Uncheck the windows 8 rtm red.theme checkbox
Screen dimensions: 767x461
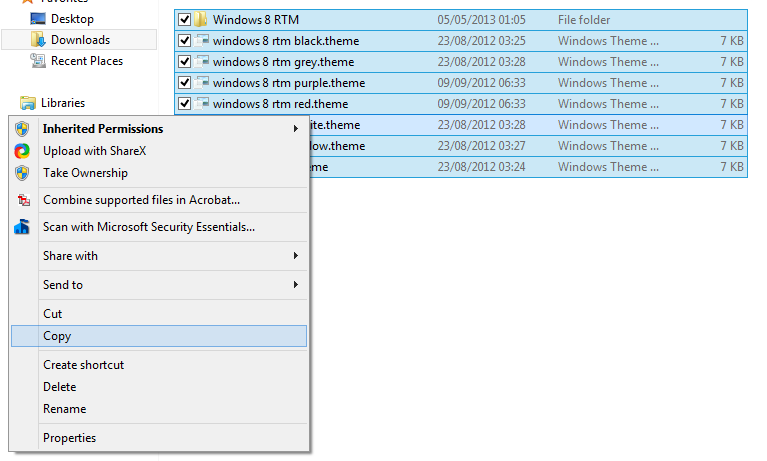(184, 104)
